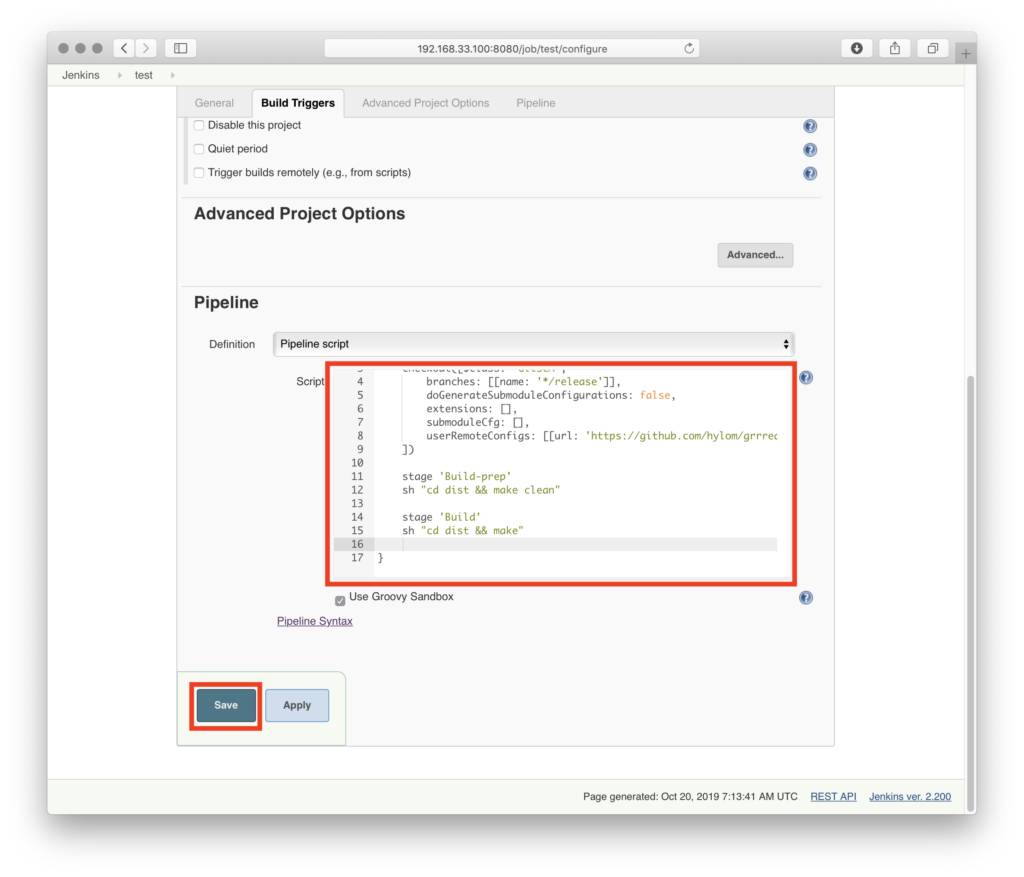Click the doGenerateSubmoduleConfigurations line
This screenshot has height=877, width=1024.
coord(551,395)
